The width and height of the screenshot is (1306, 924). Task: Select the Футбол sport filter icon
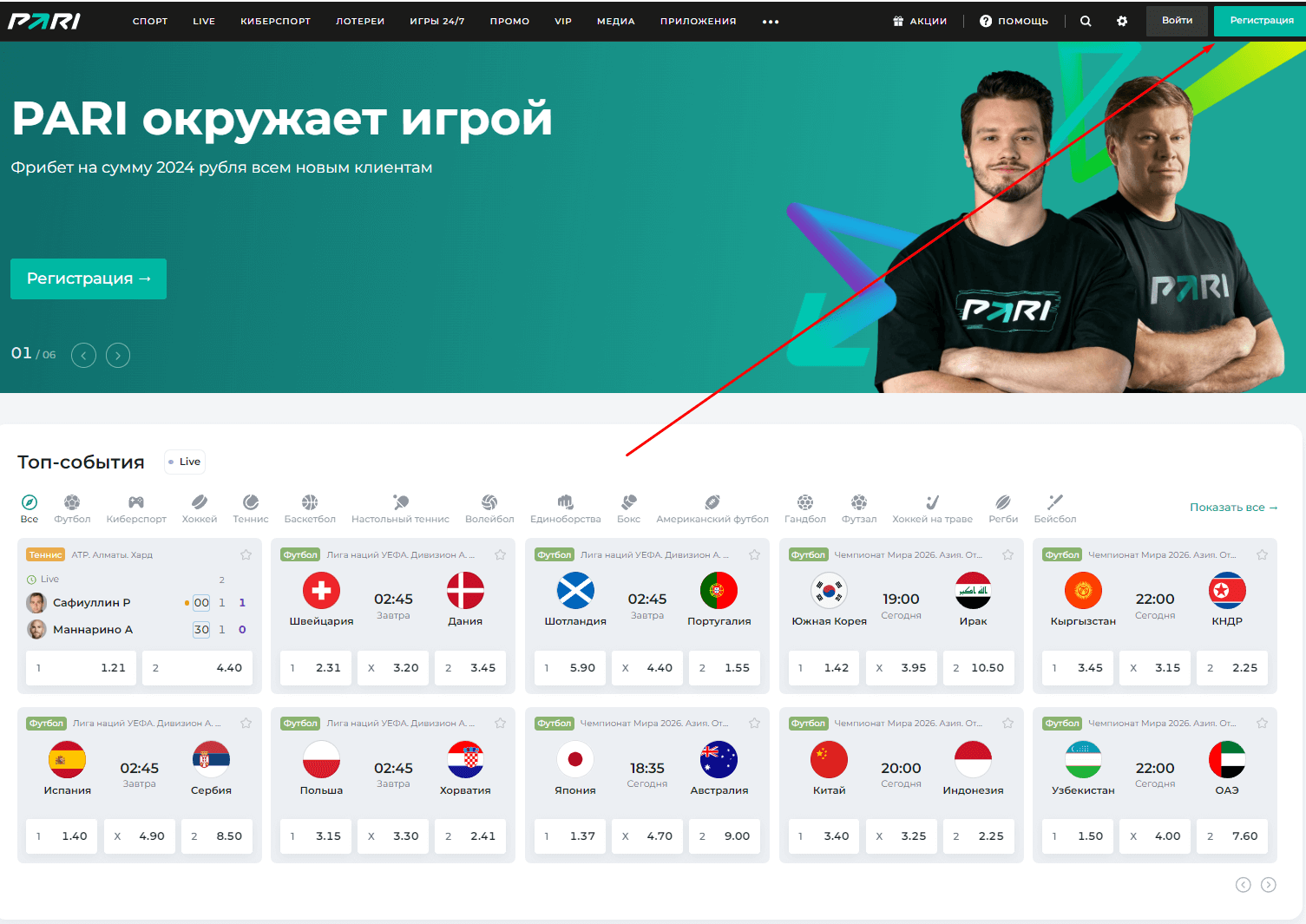pyautogui.click(x=72, y=508)
